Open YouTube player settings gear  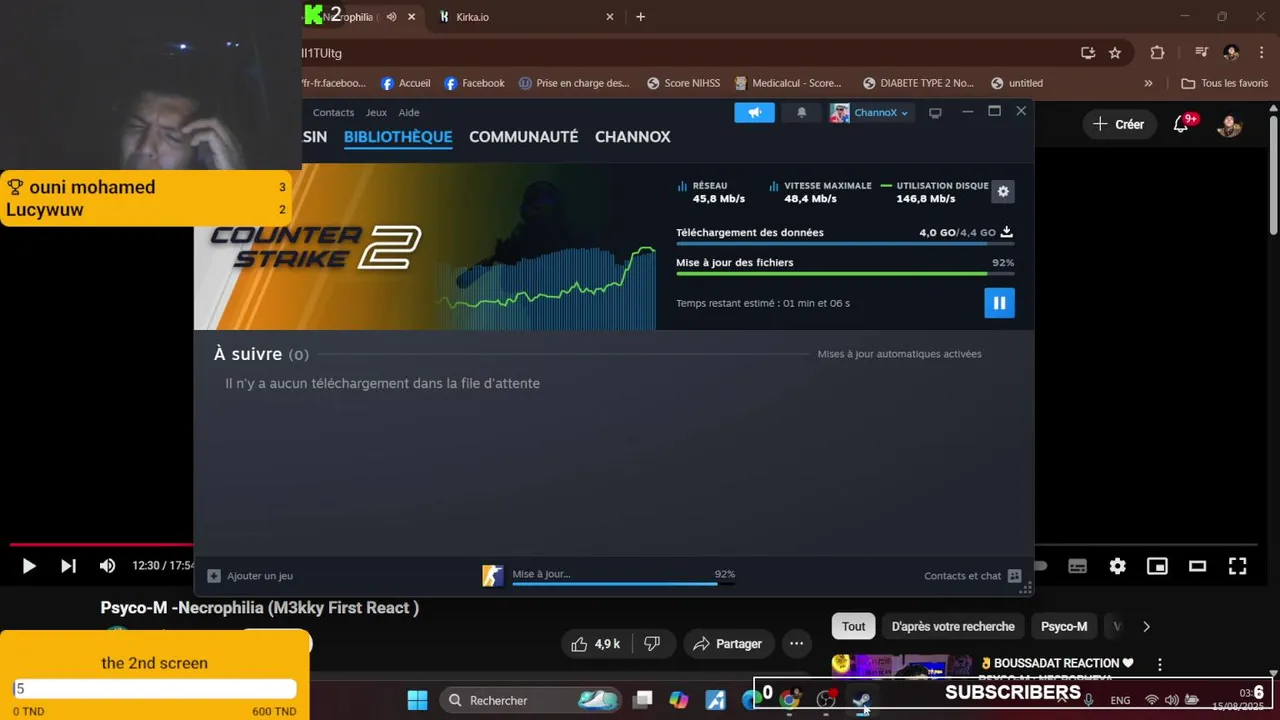(1118, 566)
